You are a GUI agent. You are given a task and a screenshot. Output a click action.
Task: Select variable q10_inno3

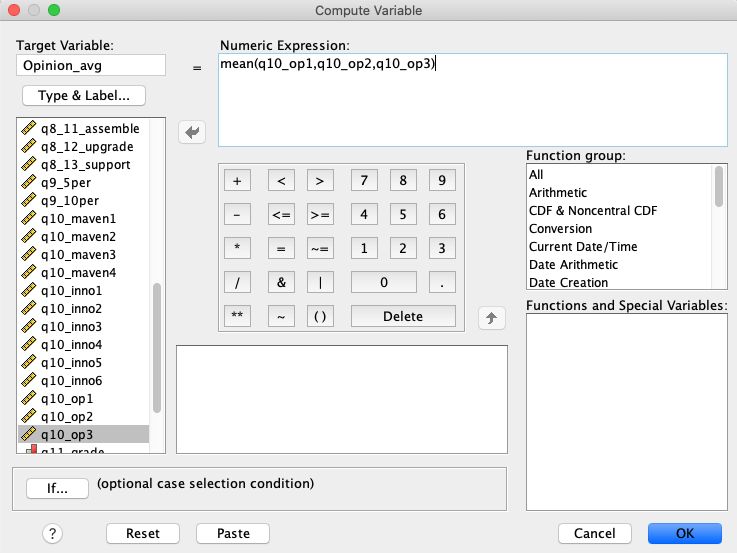(84, 327)
